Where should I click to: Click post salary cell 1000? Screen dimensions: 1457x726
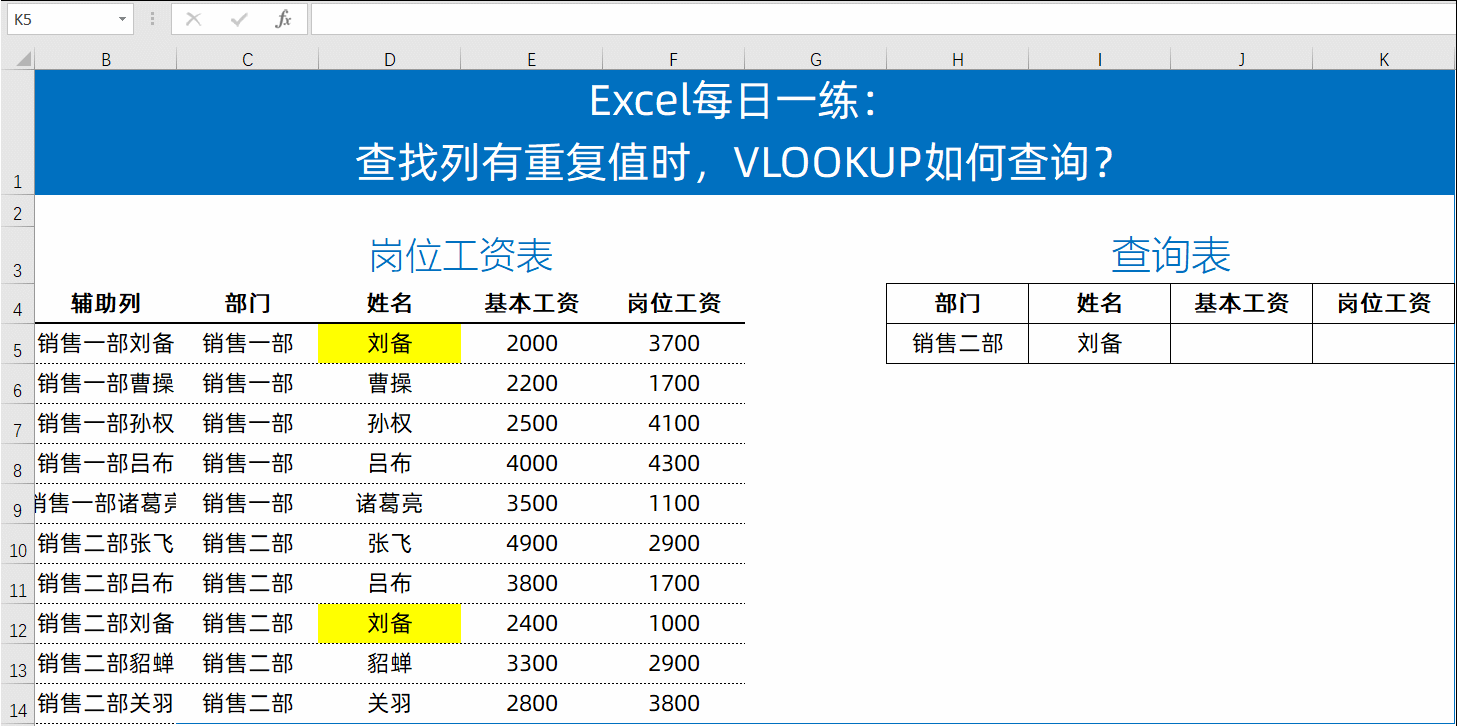point(674,624)
